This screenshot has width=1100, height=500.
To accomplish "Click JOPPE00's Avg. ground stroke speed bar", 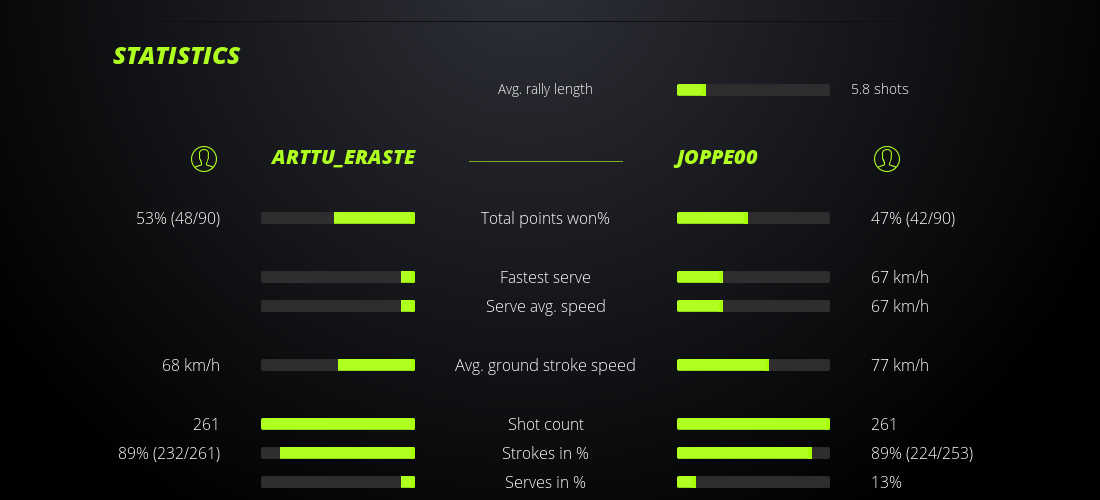I will tap(753, 365).
